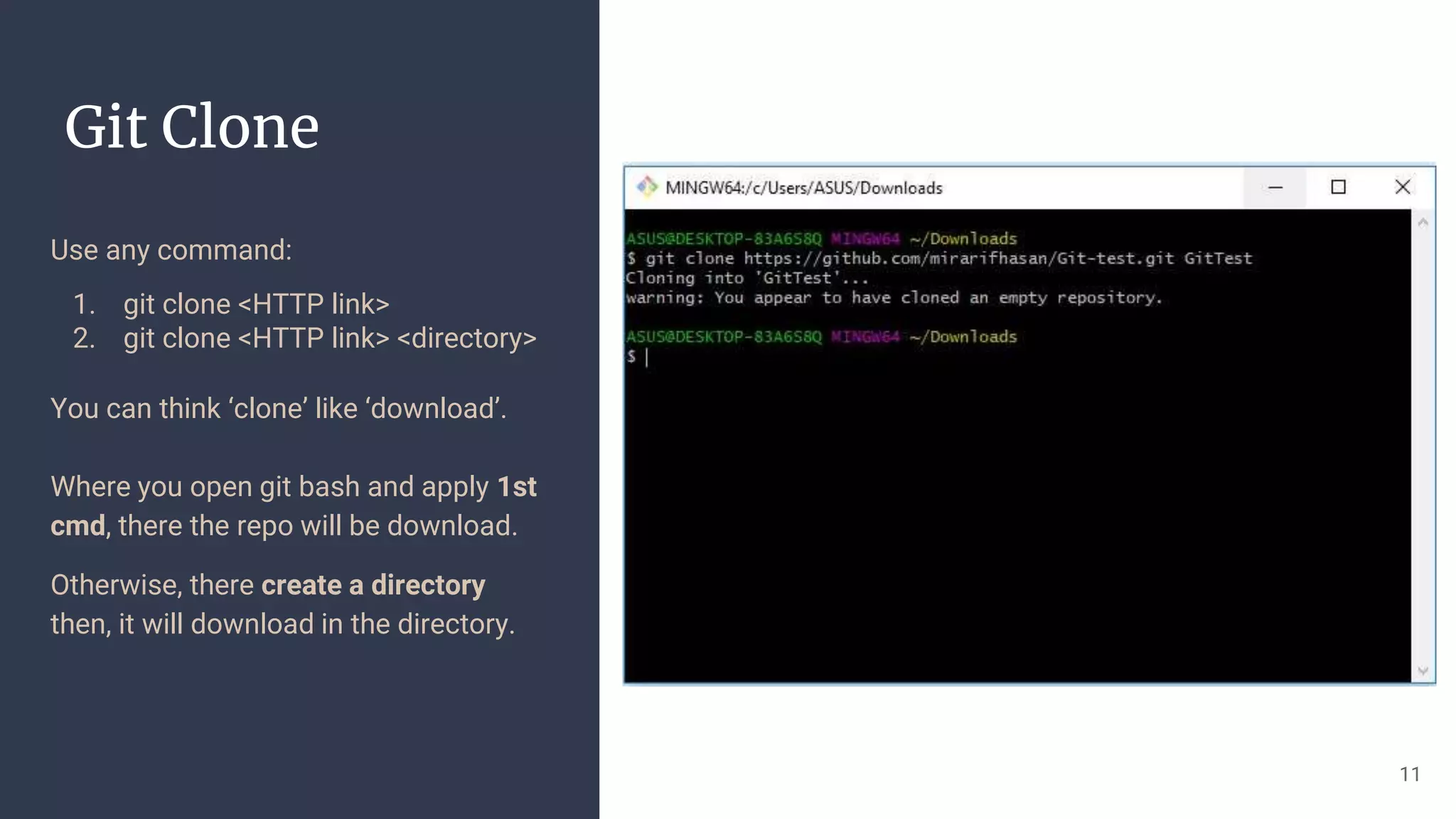Click the "You can think 'clone' like 'download'" sentence
This screenshot has width=1456, height=819.
coord(279,409)
